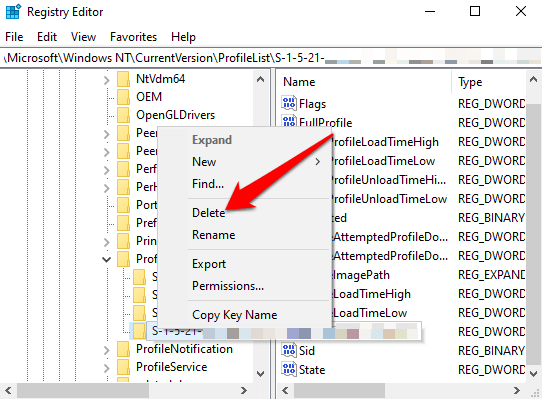This screenshot has width=543, height=399.
Task: Select the OpenGLDrivers key label
Action: (175, 115)
